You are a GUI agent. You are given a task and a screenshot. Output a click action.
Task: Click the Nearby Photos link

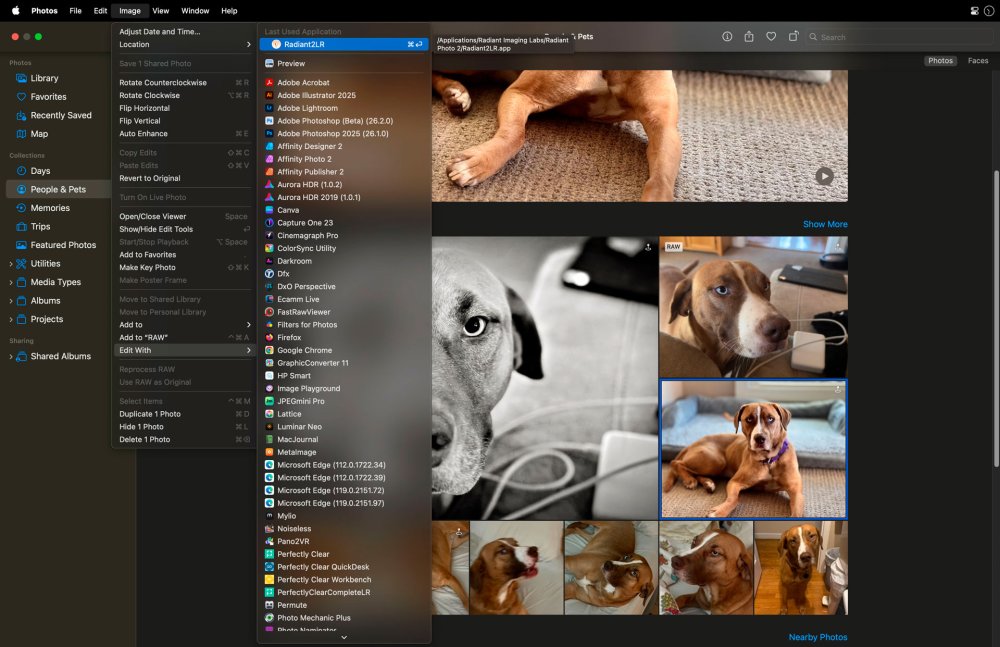click(x=817, y=637)
